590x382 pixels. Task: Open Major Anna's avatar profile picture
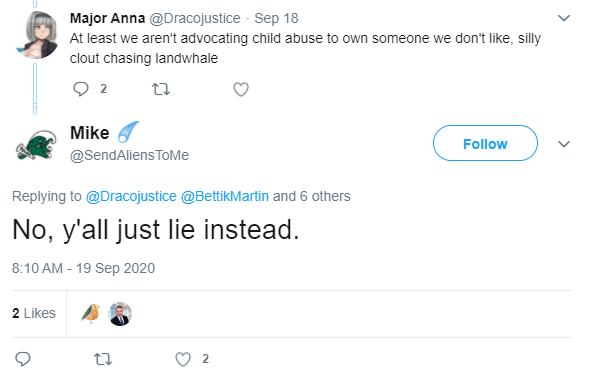tap(36, 35)
